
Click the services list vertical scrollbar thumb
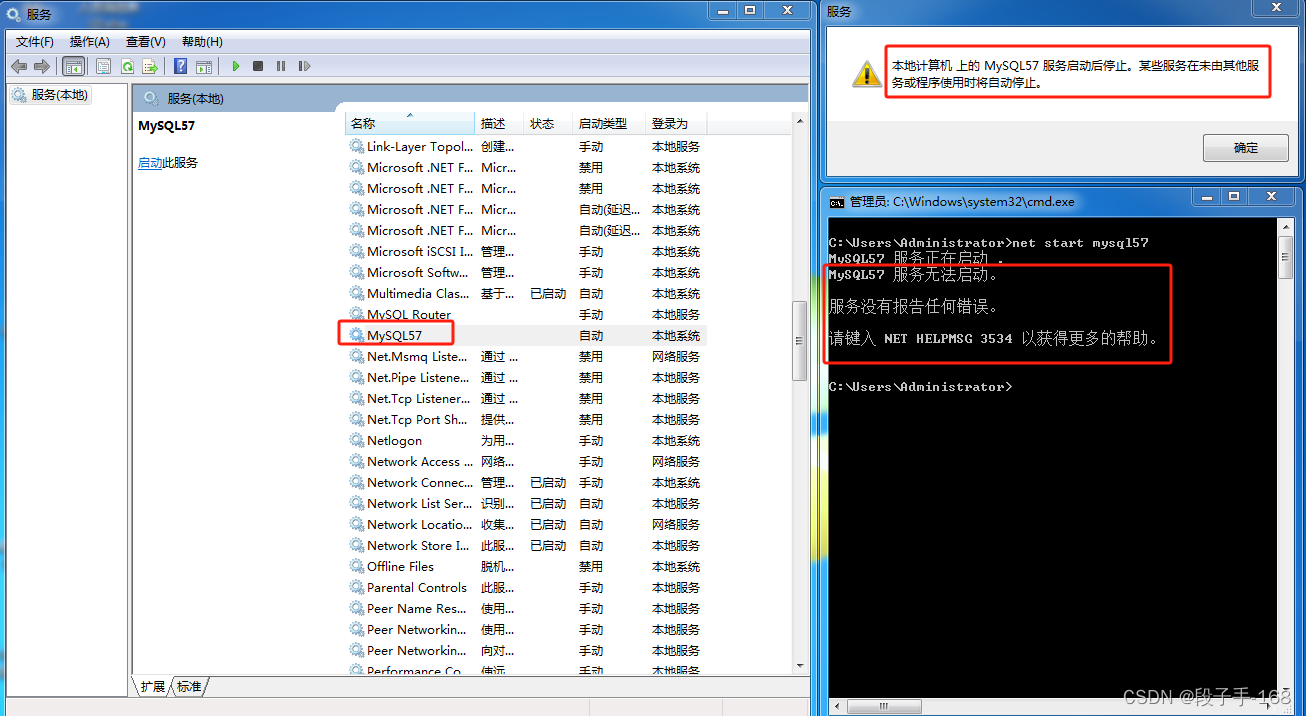pos(799,340)
